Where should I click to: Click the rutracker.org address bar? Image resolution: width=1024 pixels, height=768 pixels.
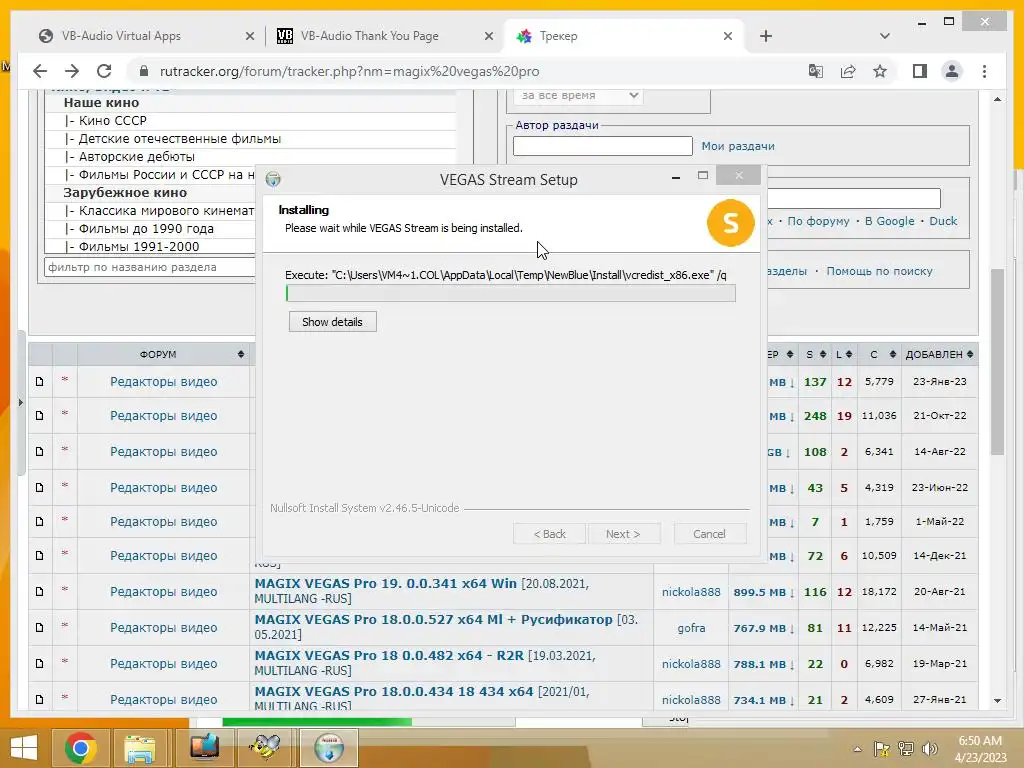click(x=349, y=71)
